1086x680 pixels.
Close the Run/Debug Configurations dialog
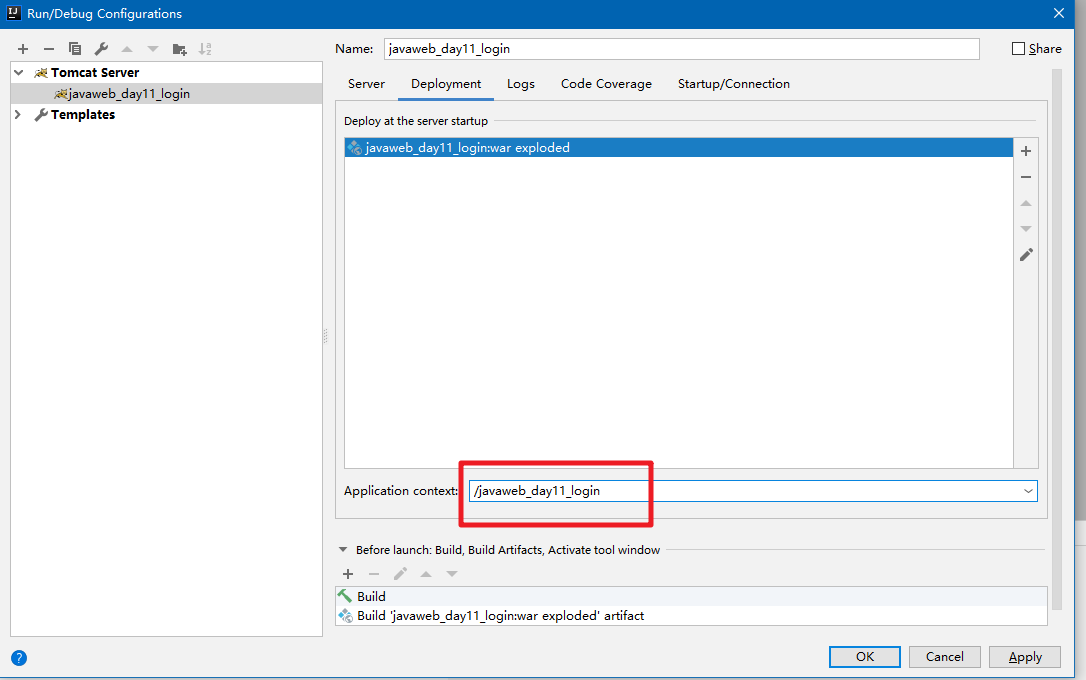(1059, 13)
